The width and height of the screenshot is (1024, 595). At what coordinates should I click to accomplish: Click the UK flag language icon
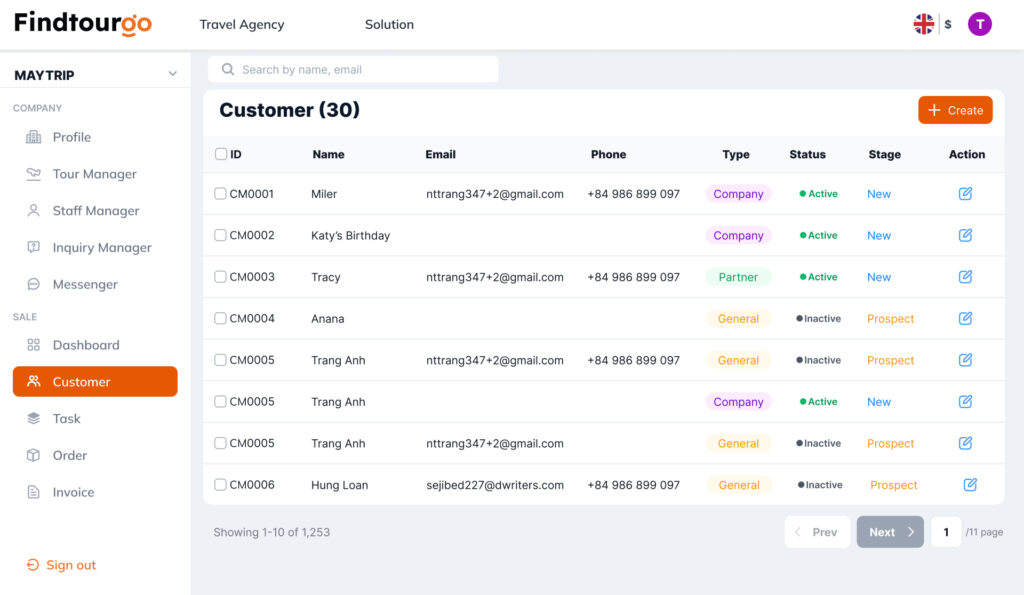click(923, 24)
